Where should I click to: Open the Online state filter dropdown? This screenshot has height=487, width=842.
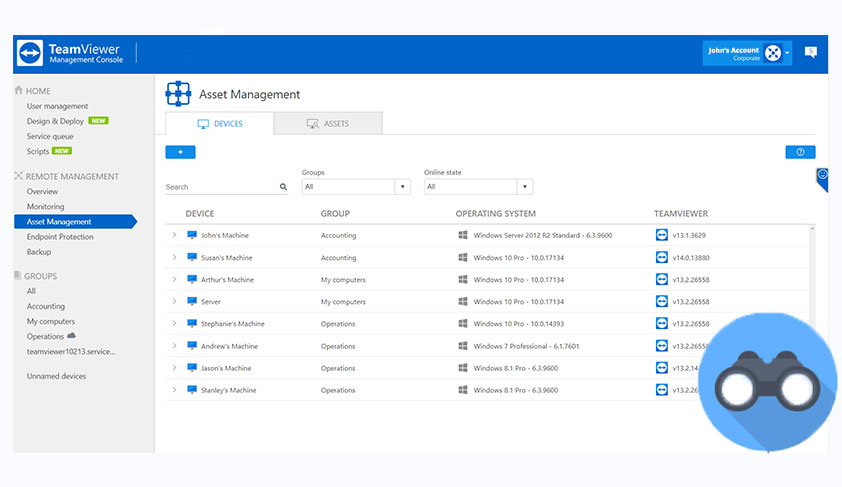[478, 187]
